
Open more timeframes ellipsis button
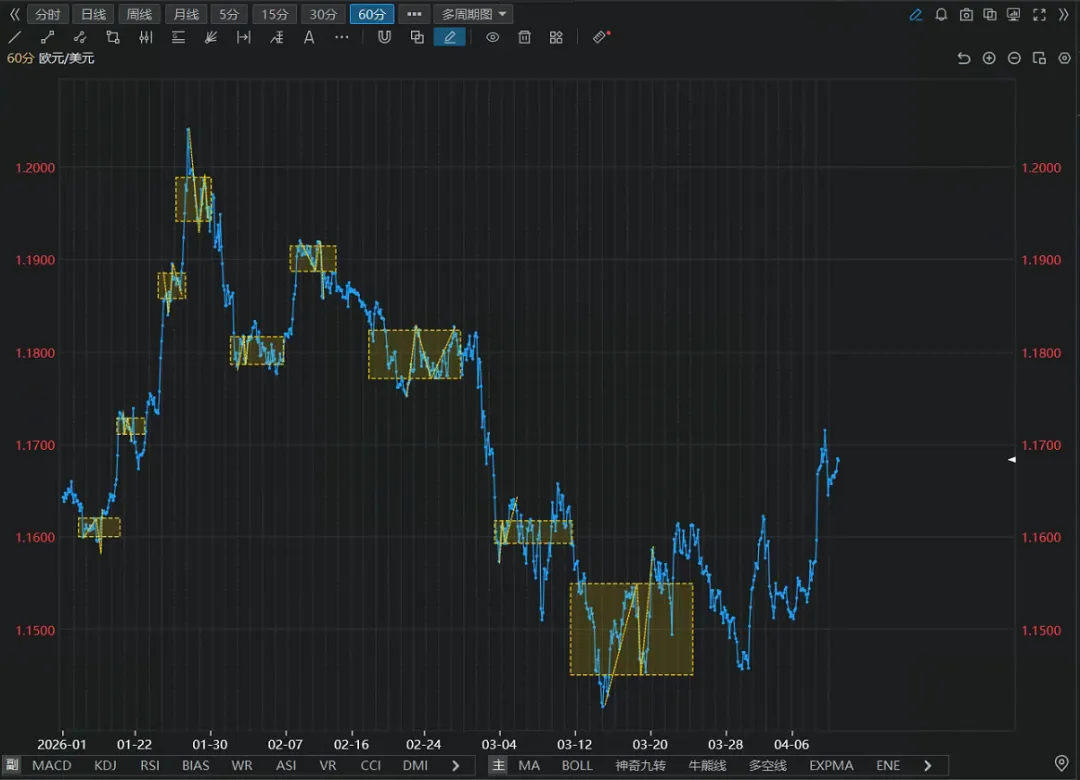click(x=414, y=14)
